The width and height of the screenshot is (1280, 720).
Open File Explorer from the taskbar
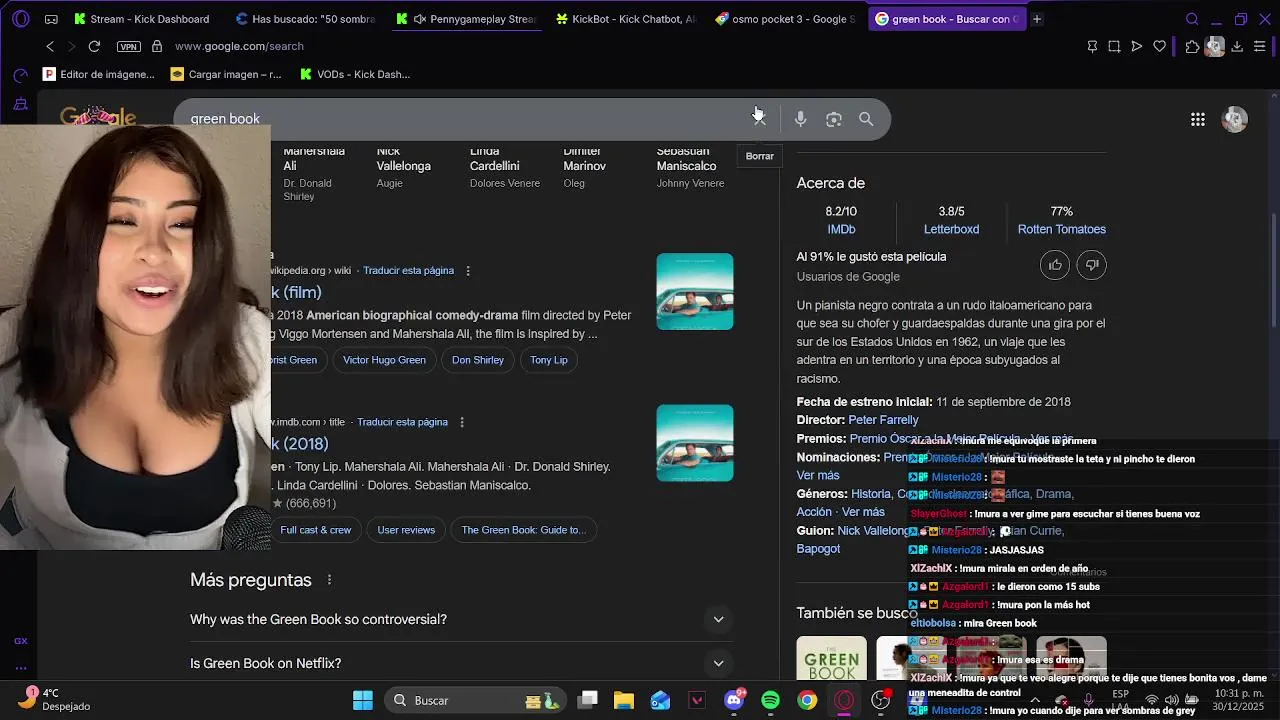pyautogui.click(x=624, y=700)
